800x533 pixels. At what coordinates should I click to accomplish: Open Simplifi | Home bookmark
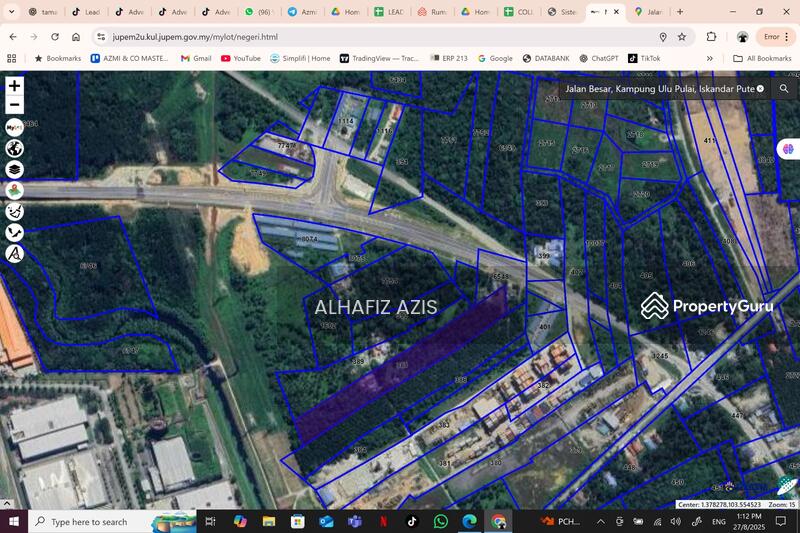click(x=300, y=59)
